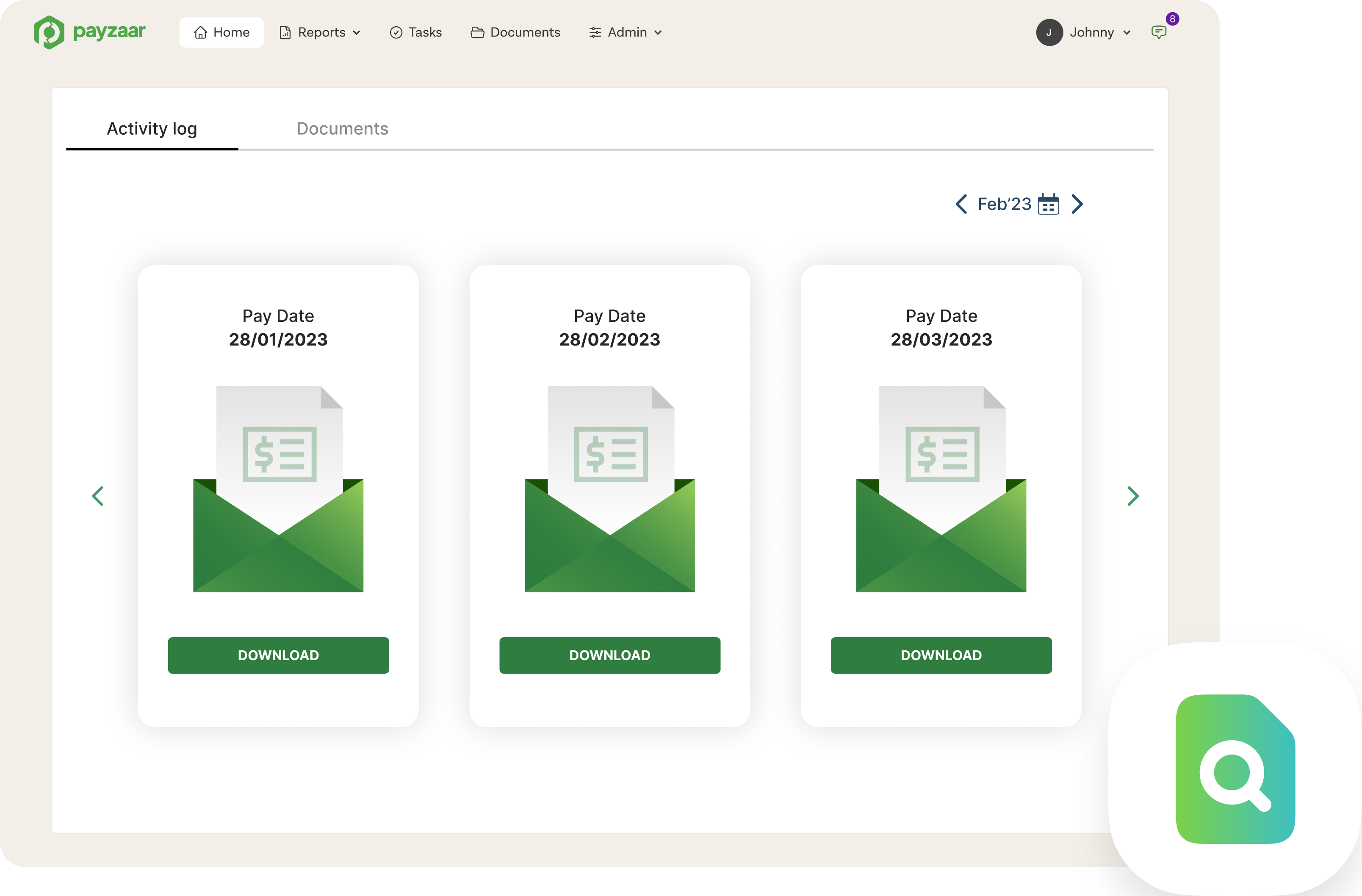The image size is (1362, 896).
Task: Expand the Admin dropdown menu
Action: [626, 33]
